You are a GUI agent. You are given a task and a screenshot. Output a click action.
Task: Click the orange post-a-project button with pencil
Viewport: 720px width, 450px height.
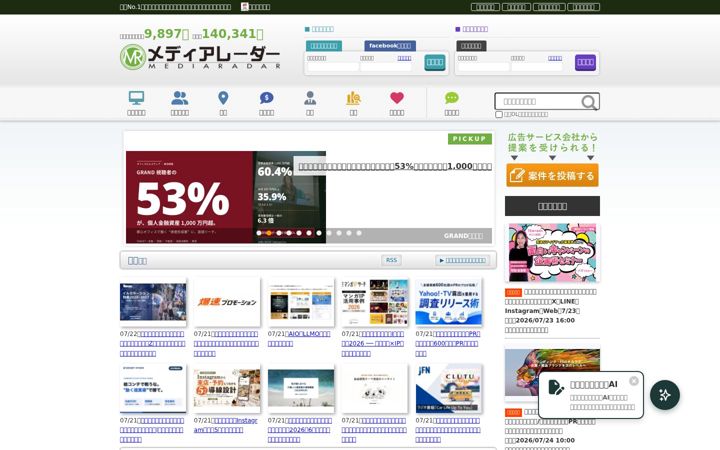[x=552, y=175]
